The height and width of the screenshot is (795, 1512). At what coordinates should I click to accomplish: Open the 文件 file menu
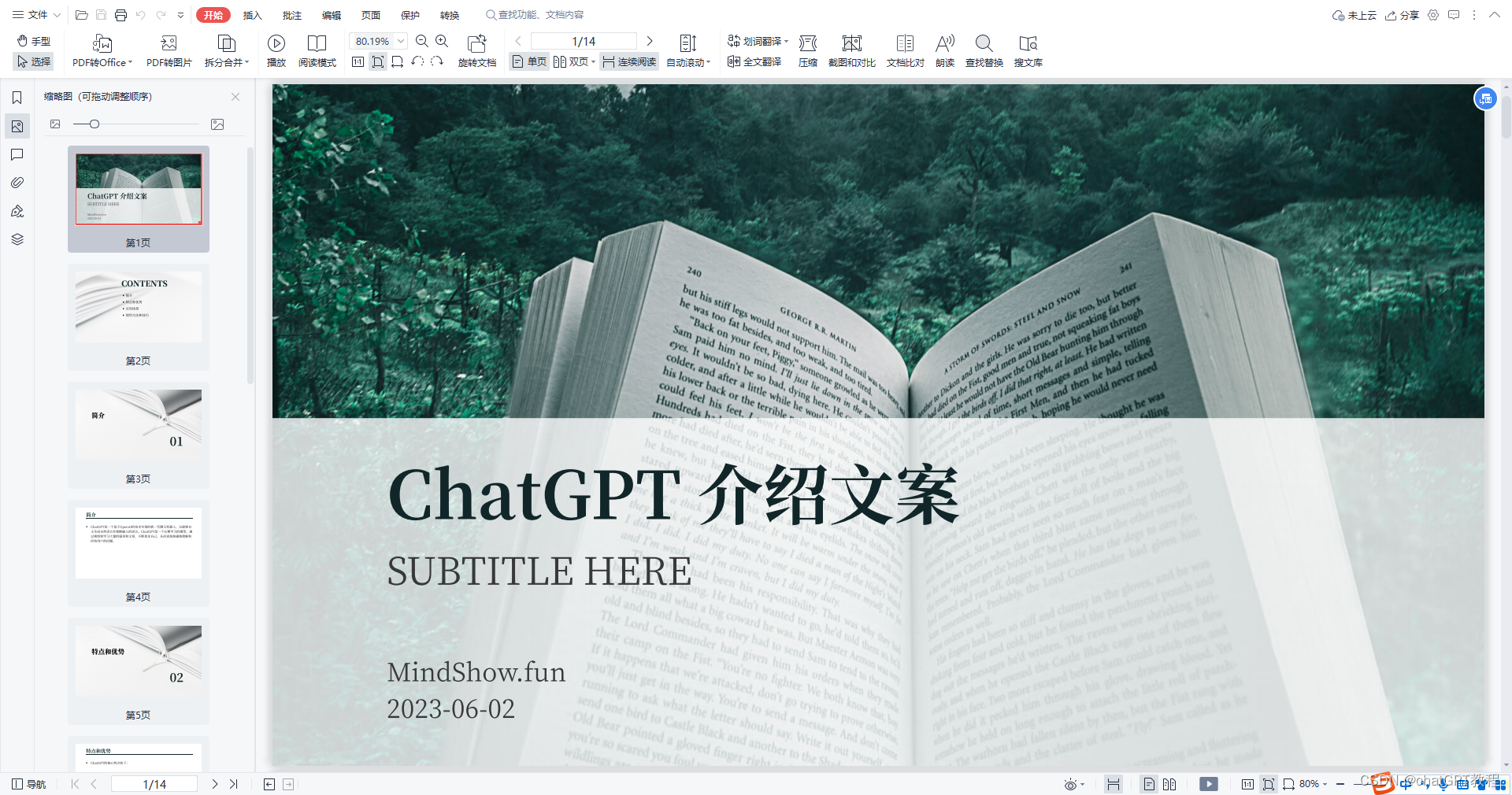(36, 15)
